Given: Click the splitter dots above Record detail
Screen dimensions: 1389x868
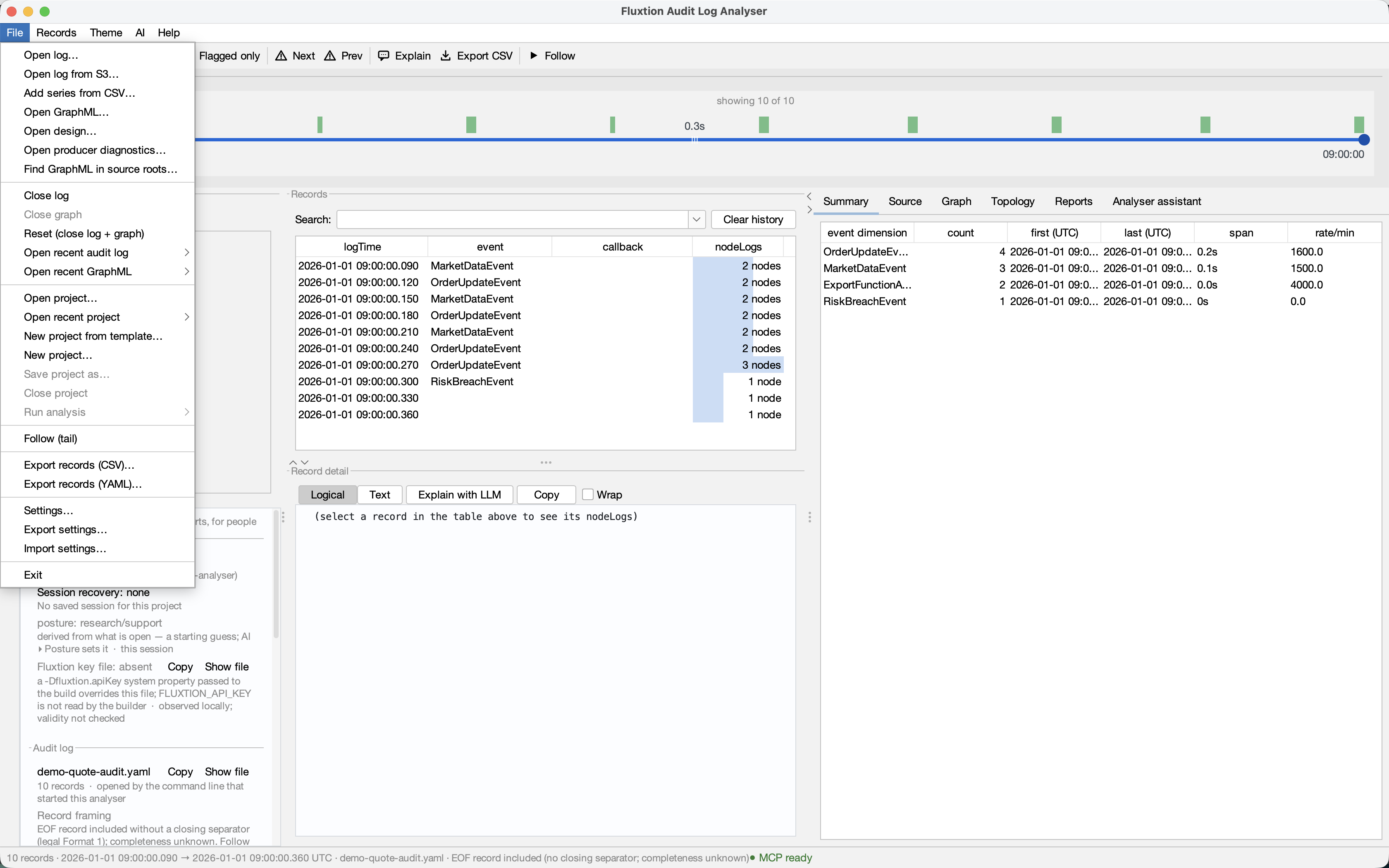Looking at the screenshot, I should [x=546, y=462].
